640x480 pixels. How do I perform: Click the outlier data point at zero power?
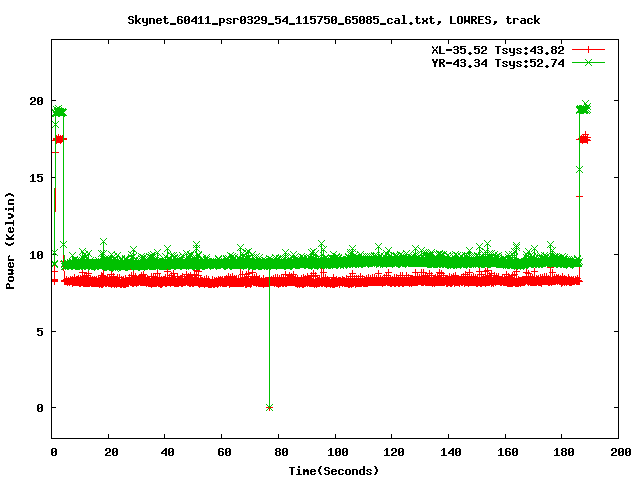(x=269, y=407)
